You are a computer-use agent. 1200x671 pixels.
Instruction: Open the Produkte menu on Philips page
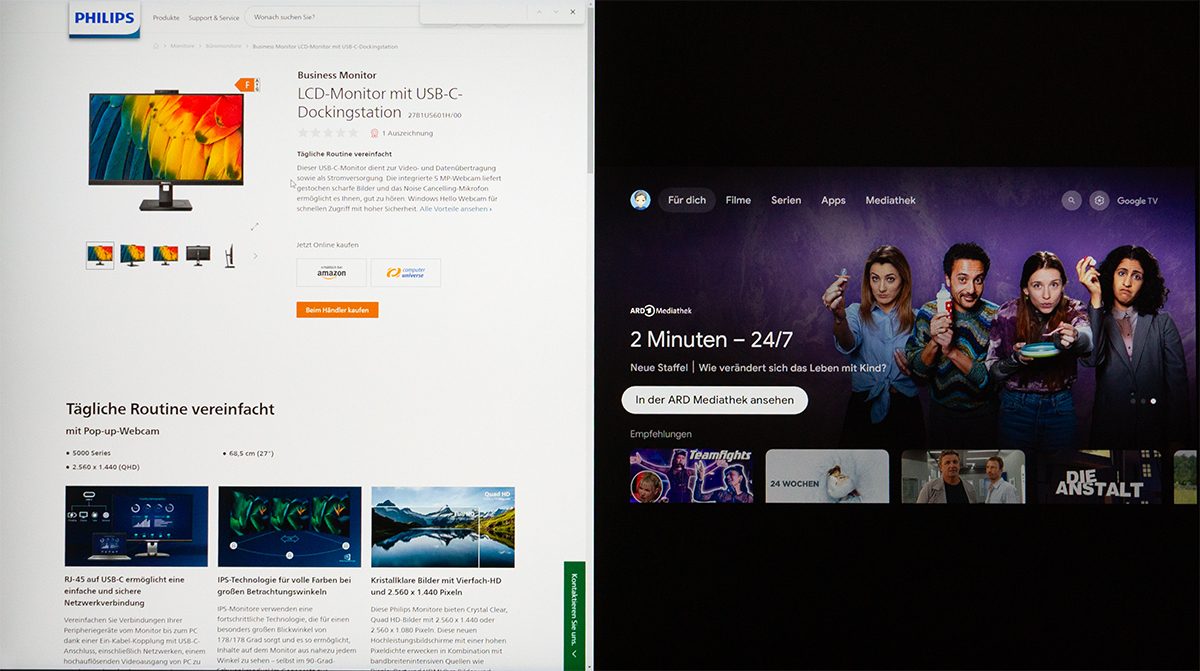tap(166, 18)
